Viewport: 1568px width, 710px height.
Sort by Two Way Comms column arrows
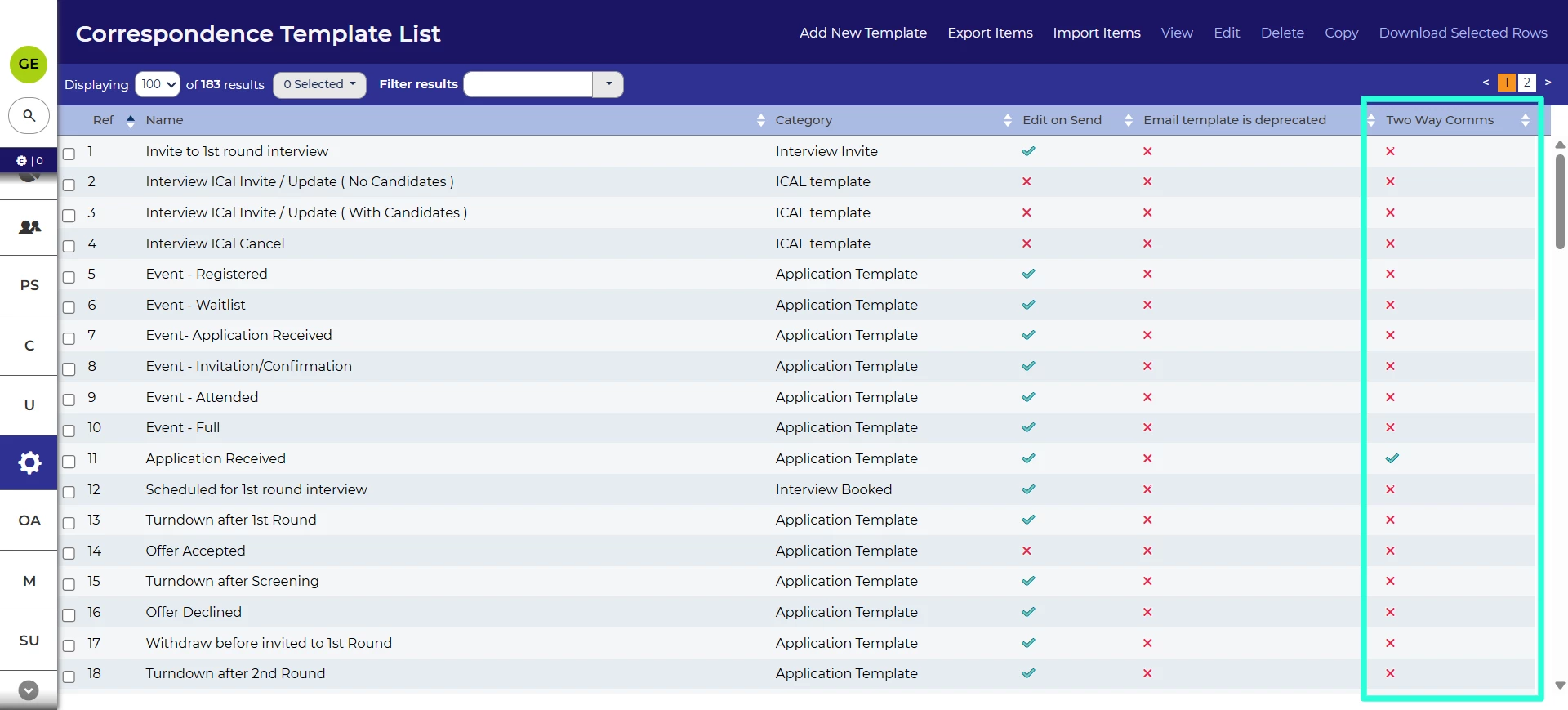tap(1525, 121)
